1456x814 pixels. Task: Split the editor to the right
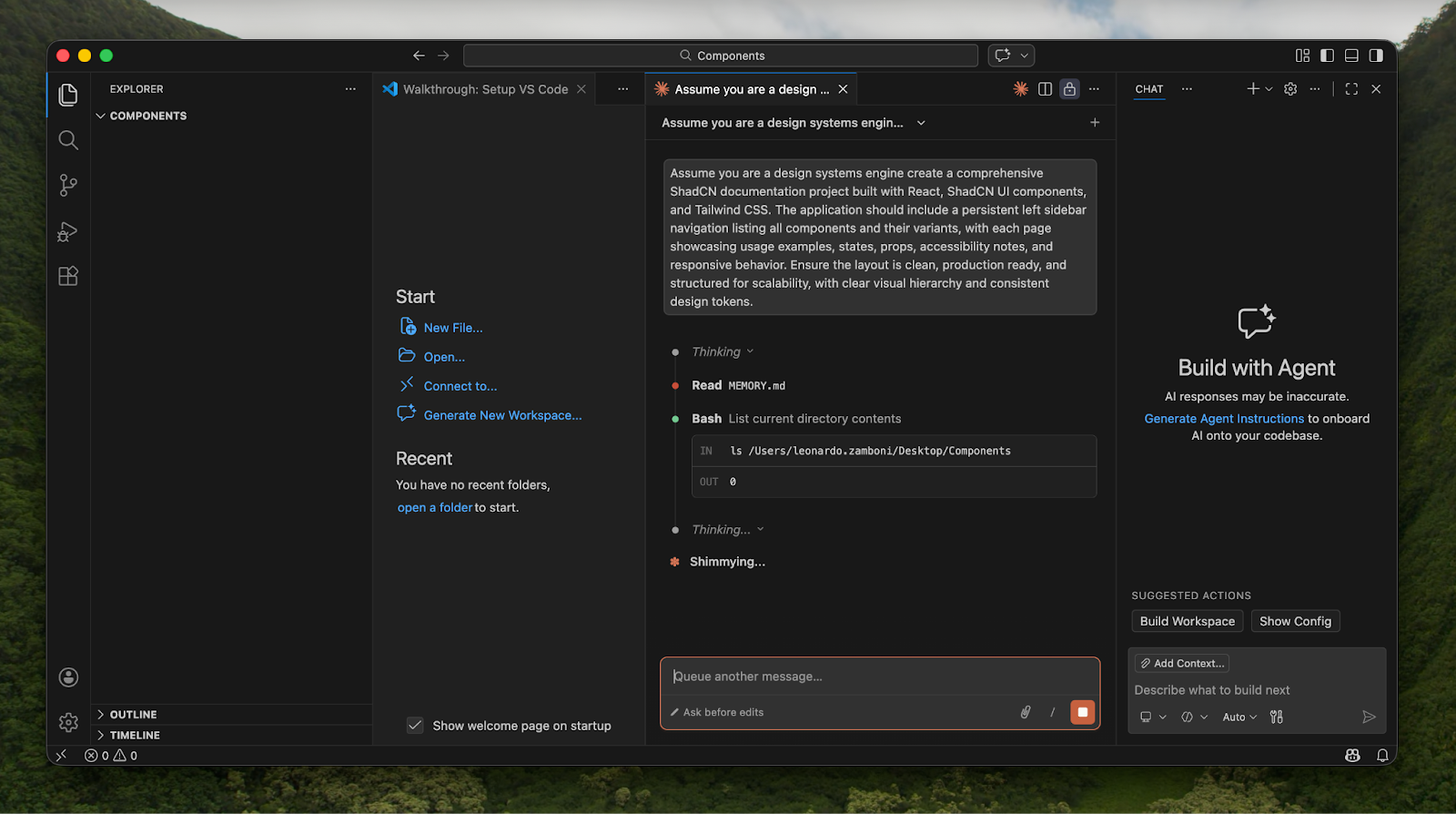[1046, 88]
